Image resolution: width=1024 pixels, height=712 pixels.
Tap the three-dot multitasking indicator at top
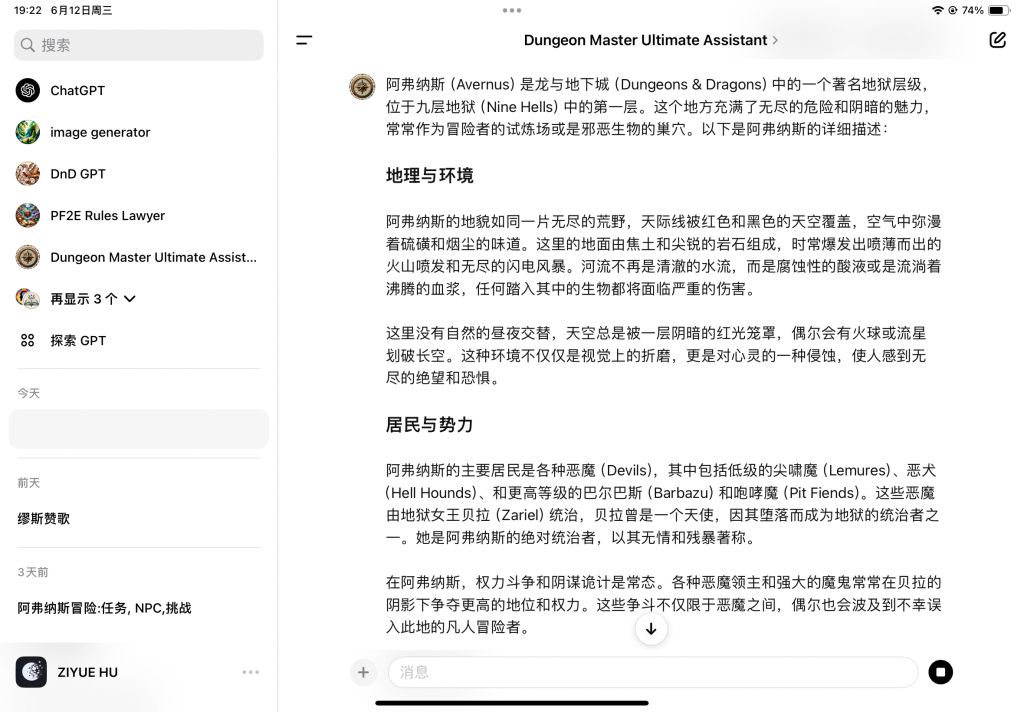512,10
